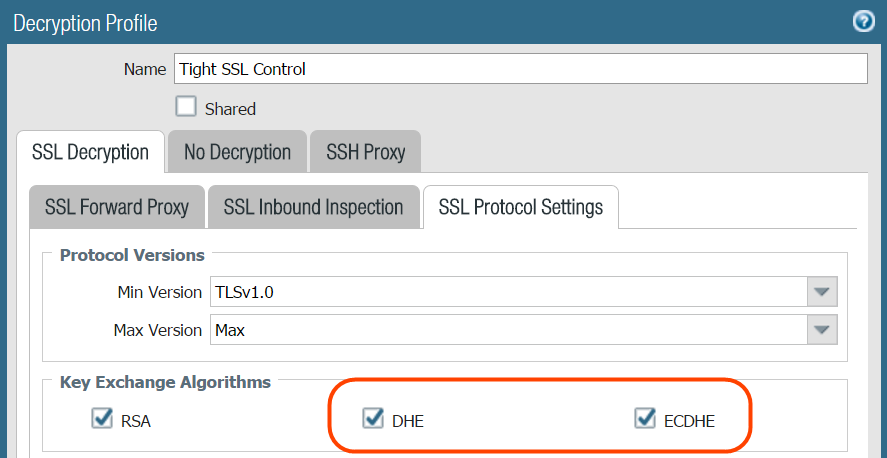
Task: Open the No Decryption tab
Action: click(237, 153)
